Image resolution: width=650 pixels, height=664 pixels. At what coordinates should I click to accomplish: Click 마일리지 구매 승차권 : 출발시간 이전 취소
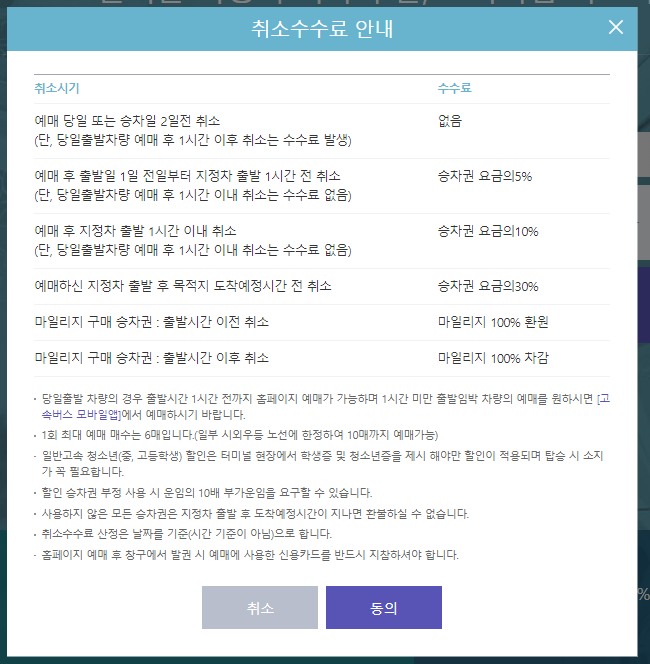(x=151, y=322)
